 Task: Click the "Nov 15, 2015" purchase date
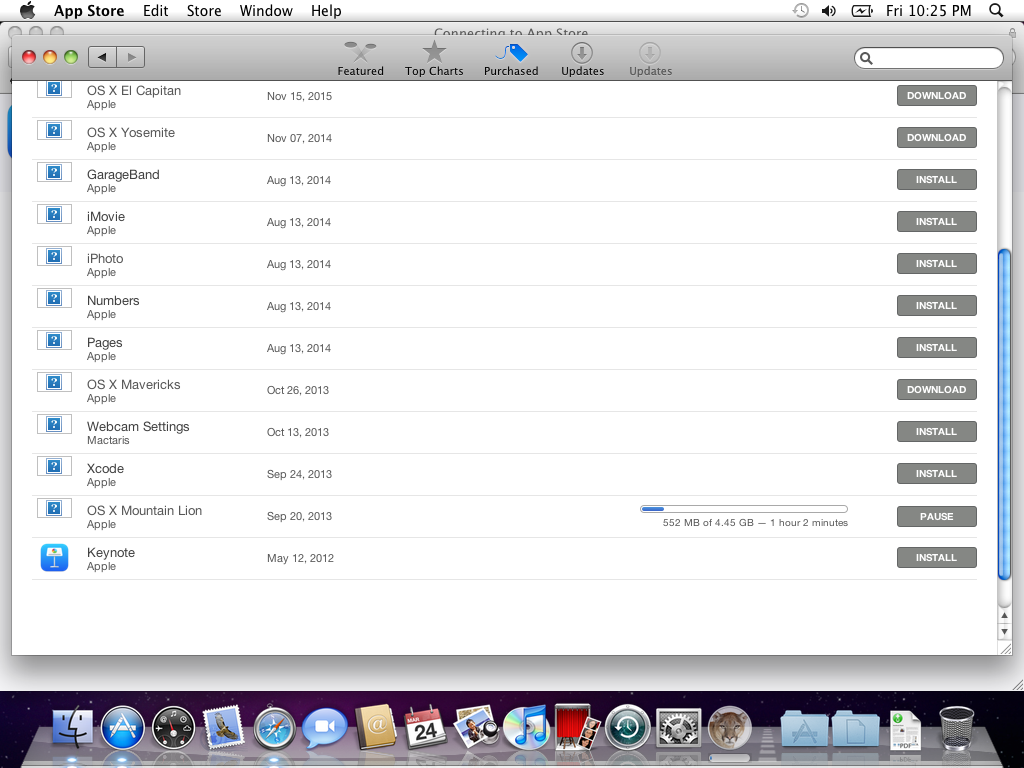[x=299, y=96]
